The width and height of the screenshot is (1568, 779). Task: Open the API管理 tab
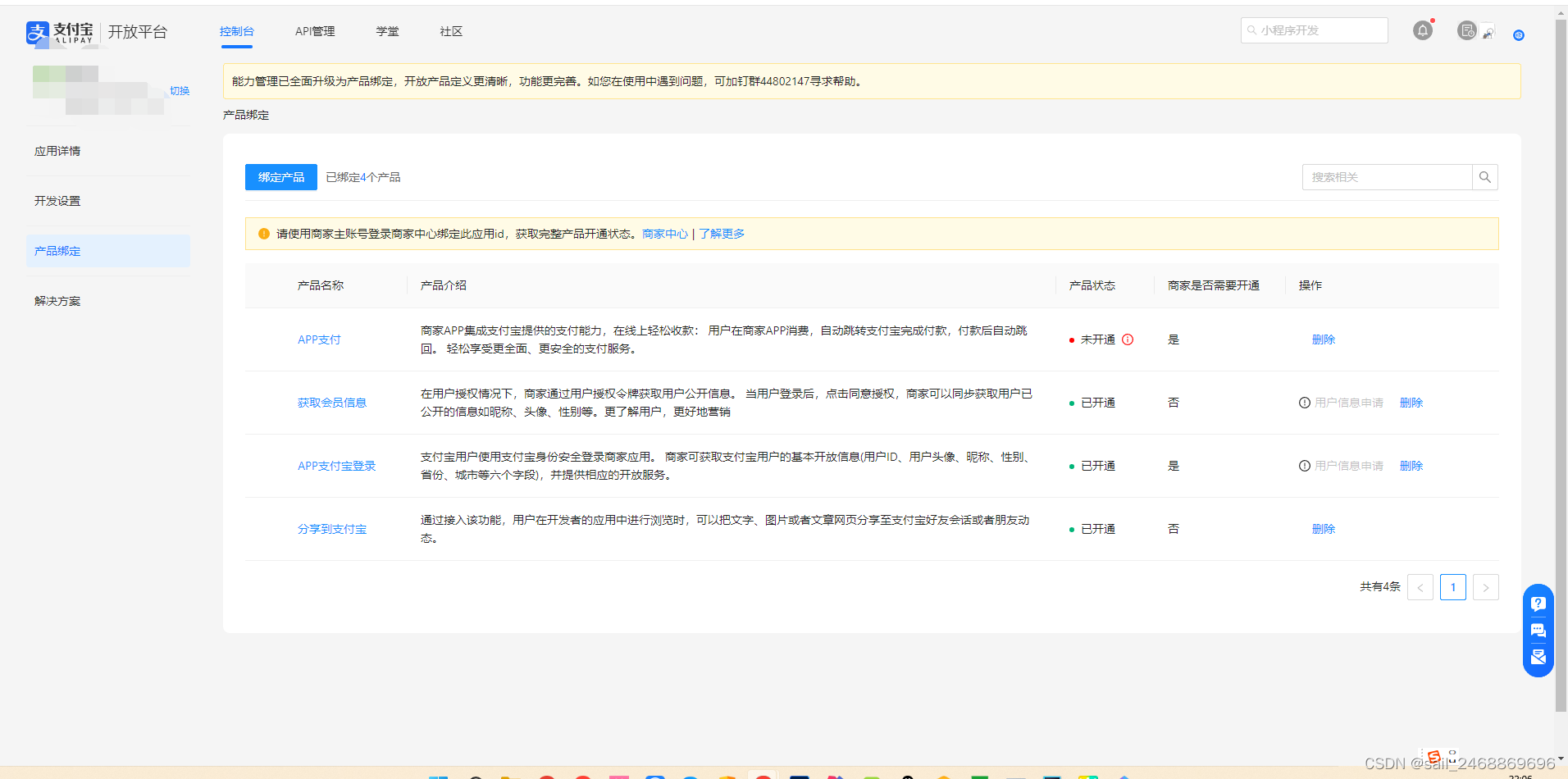click(x=315, y=31)
